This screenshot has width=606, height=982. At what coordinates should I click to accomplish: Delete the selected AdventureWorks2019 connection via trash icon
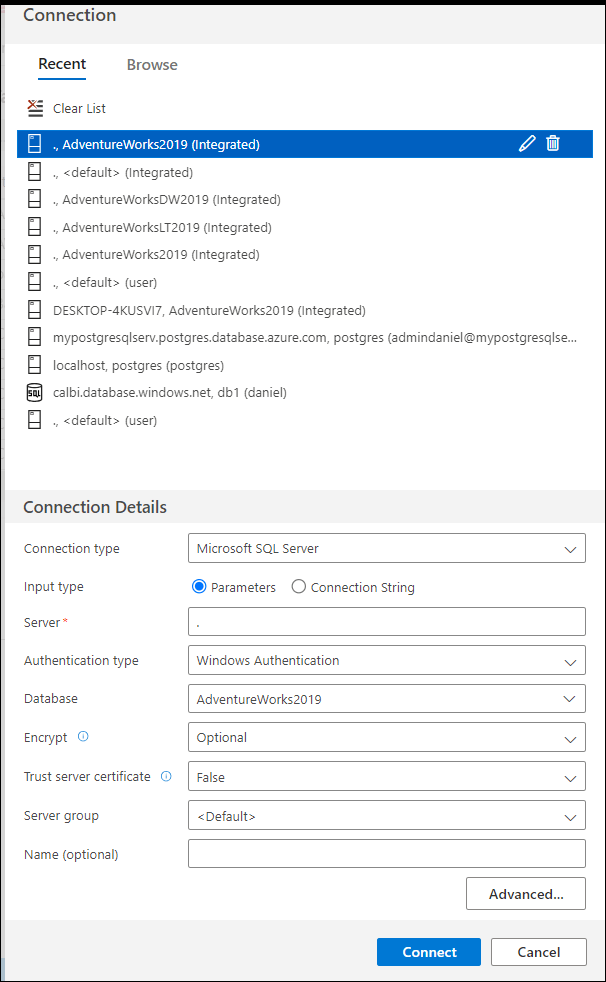(553, 144)
